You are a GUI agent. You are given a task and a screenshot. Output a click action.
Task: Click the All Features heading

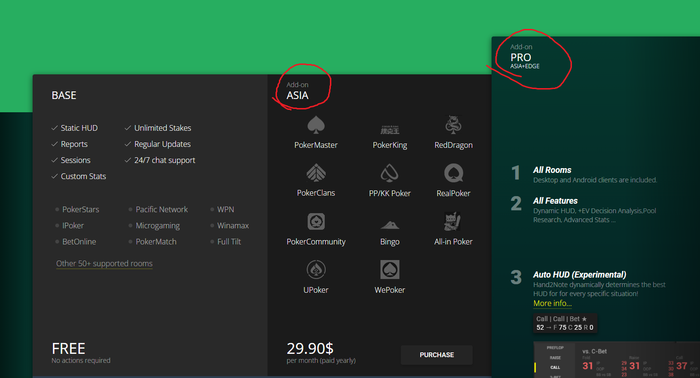(555, 201)
